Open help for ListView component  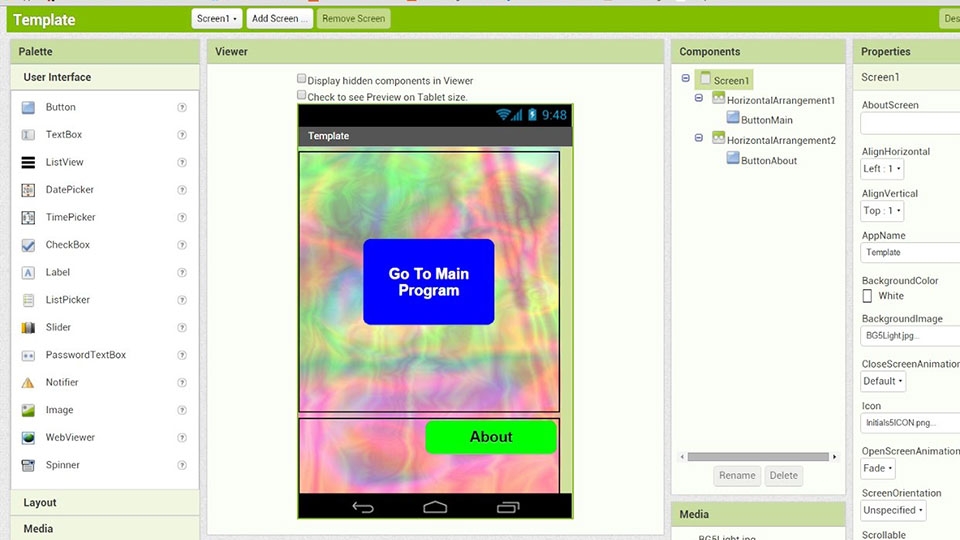(182, 162)
